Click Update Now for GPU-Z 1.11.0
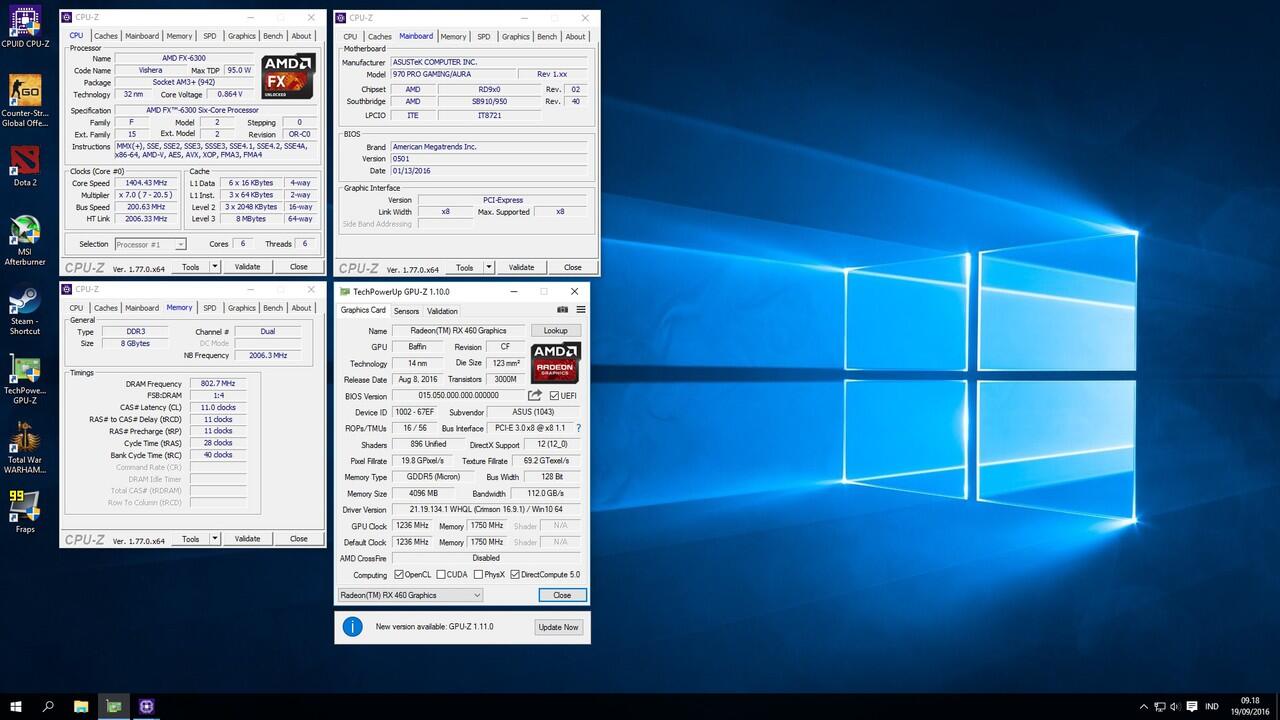 click(558, 627)
